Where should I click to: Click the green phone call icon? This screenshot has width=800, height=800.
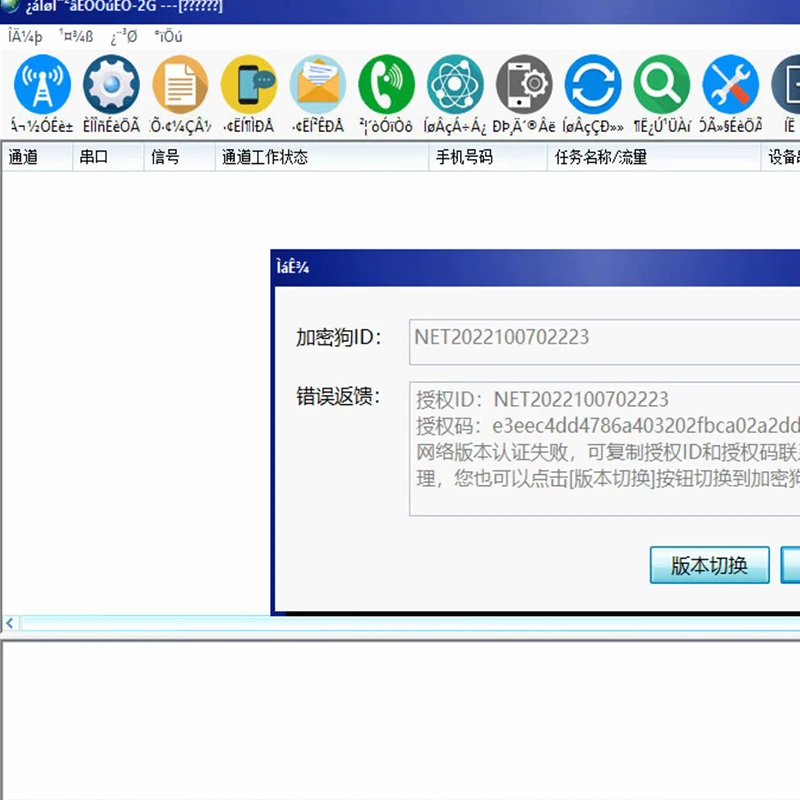click(387, 85)
